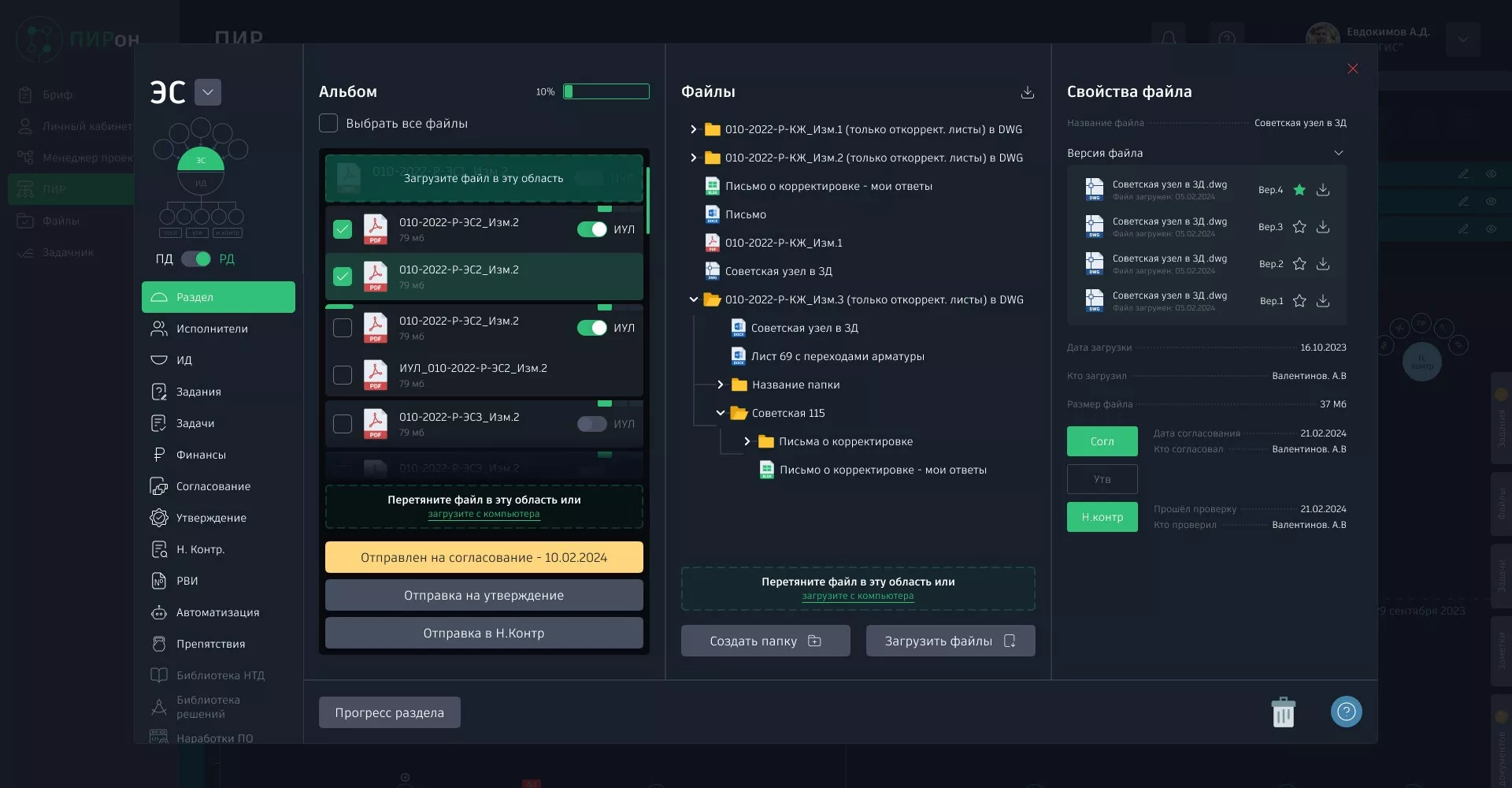
Task: Expand the Название папки folder
Action: click(x=720, y=385)
